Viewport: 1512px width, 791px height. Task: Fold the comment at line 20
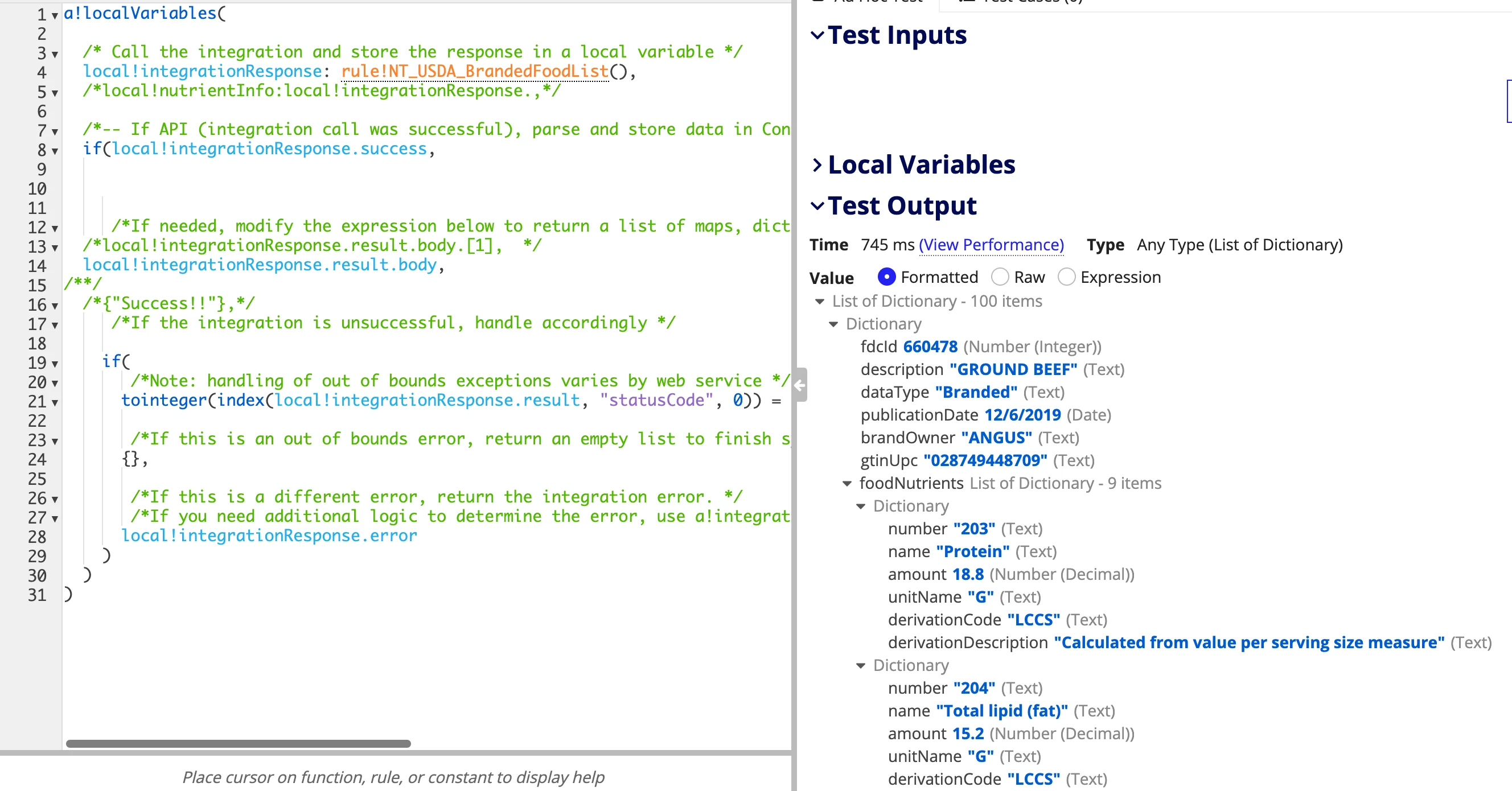click(55, 383)
